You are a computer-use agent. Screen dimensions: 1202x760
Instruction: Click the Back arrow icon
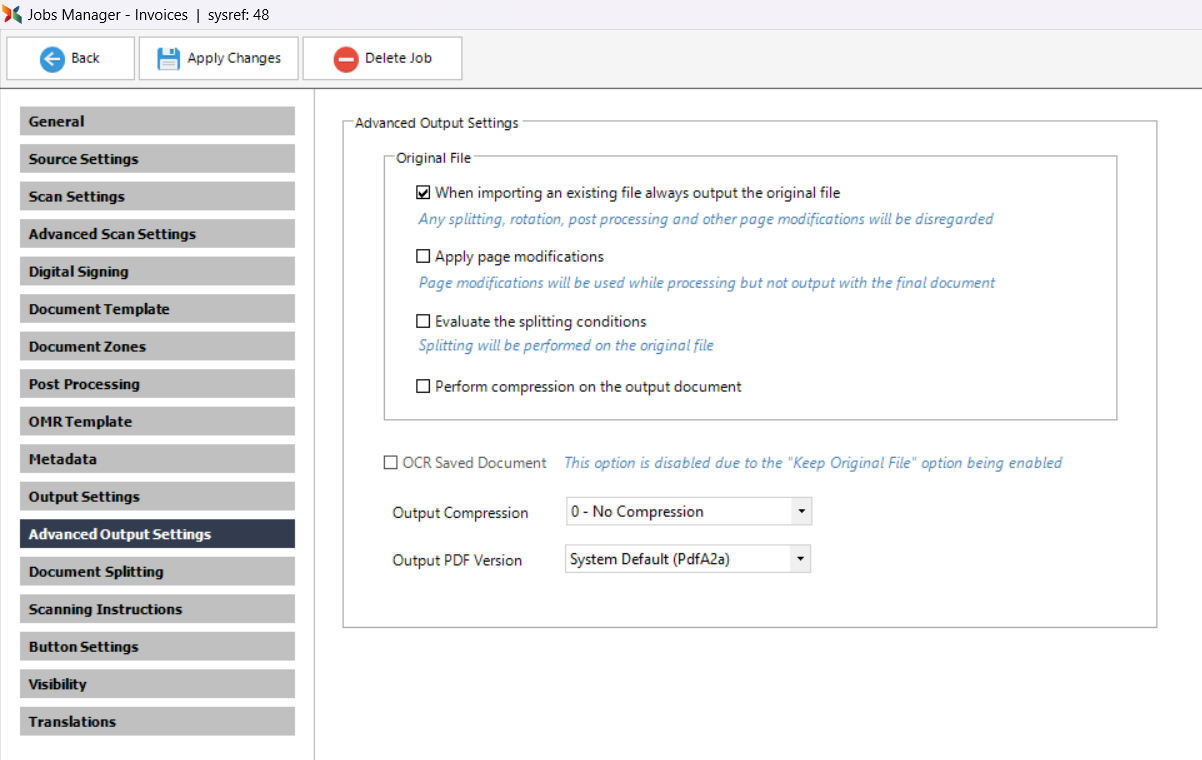click(x=52, y=59)
